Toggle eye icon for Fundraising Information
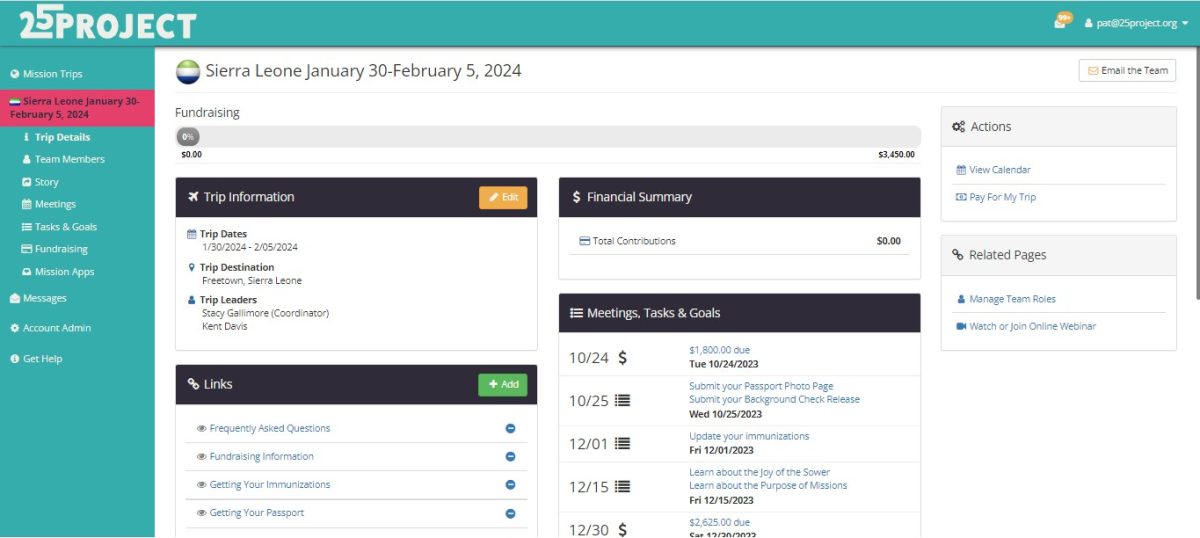The image size is (1200, 538). 201,457
